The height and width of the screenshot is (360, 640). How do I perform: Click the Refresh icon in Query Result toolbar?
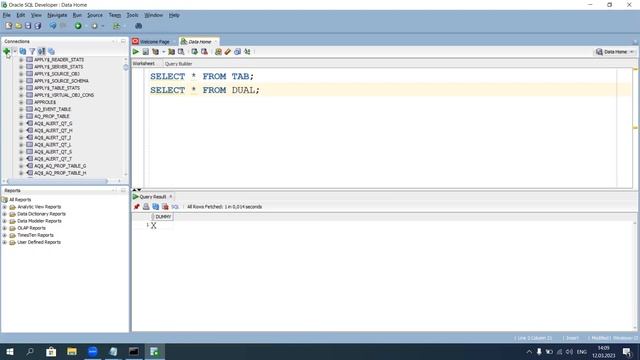(156, 207)
